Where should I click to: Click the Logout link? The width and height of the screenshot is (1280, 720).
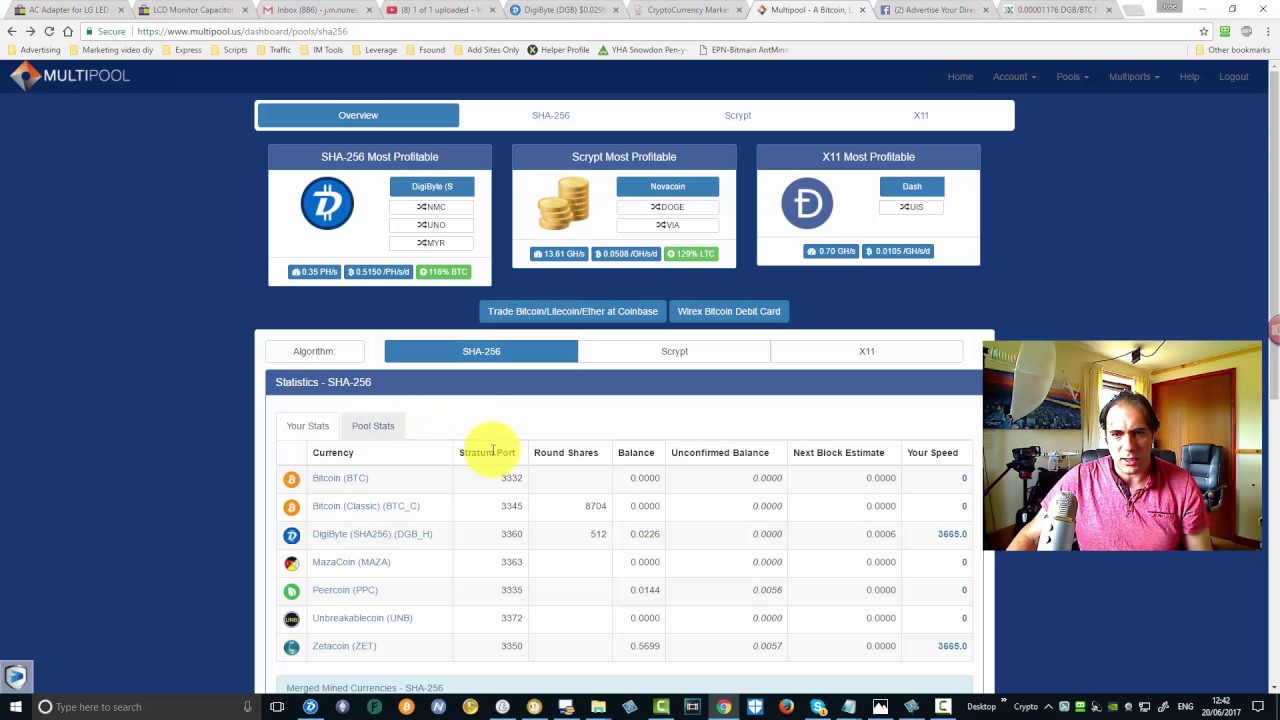coord(1234,77)
